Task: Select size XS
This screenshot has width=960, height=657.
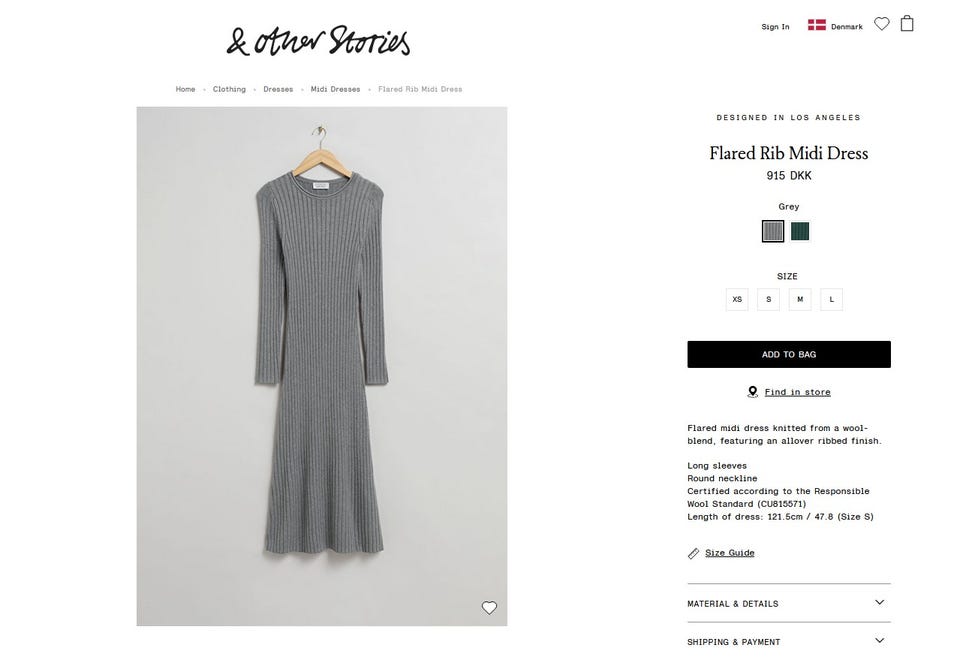Action: [737, 299]
